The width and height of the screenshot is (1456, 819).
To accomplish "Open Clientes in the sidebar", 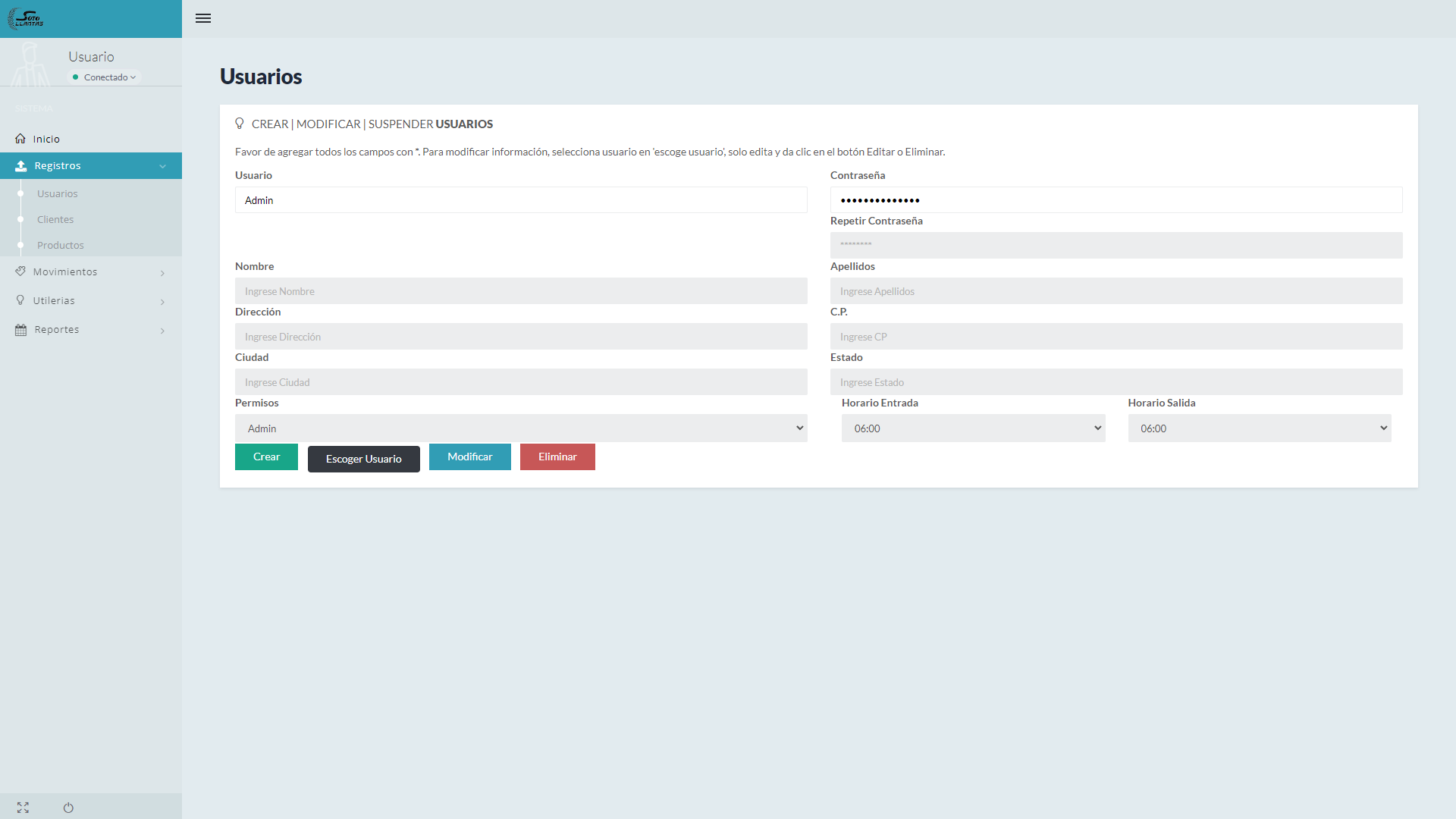I will tap(55, 220).
